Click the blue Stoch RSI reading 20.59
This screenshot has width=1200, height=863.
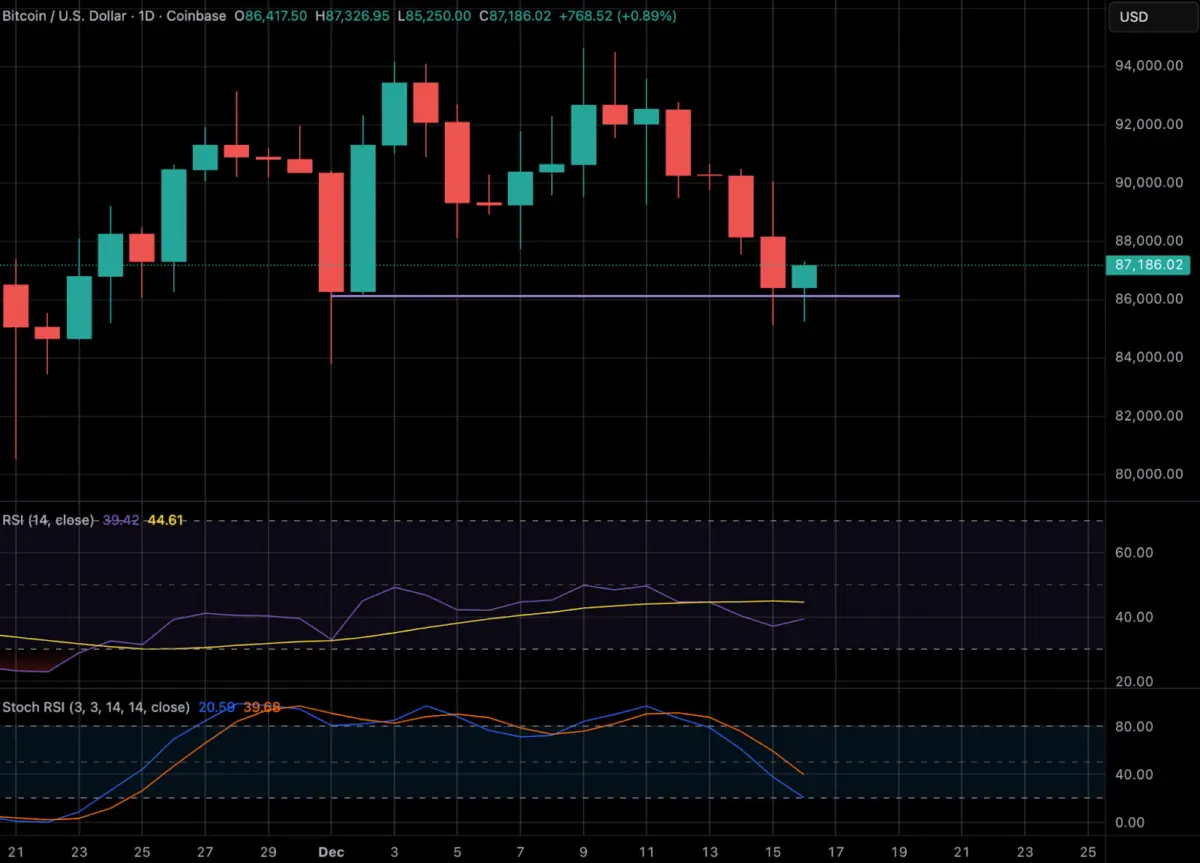coord(218,707)
